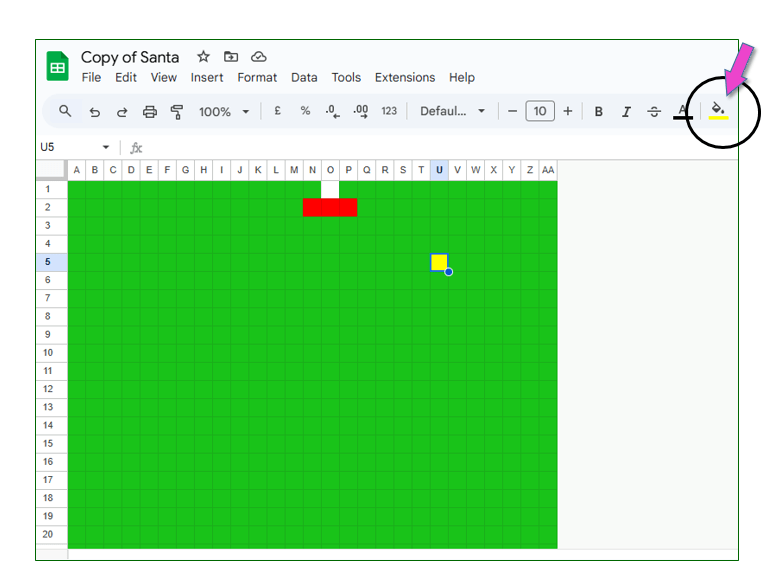This screenshot has height=580, width=769.
Task: Click the print icon
Action: pos(150,112)
